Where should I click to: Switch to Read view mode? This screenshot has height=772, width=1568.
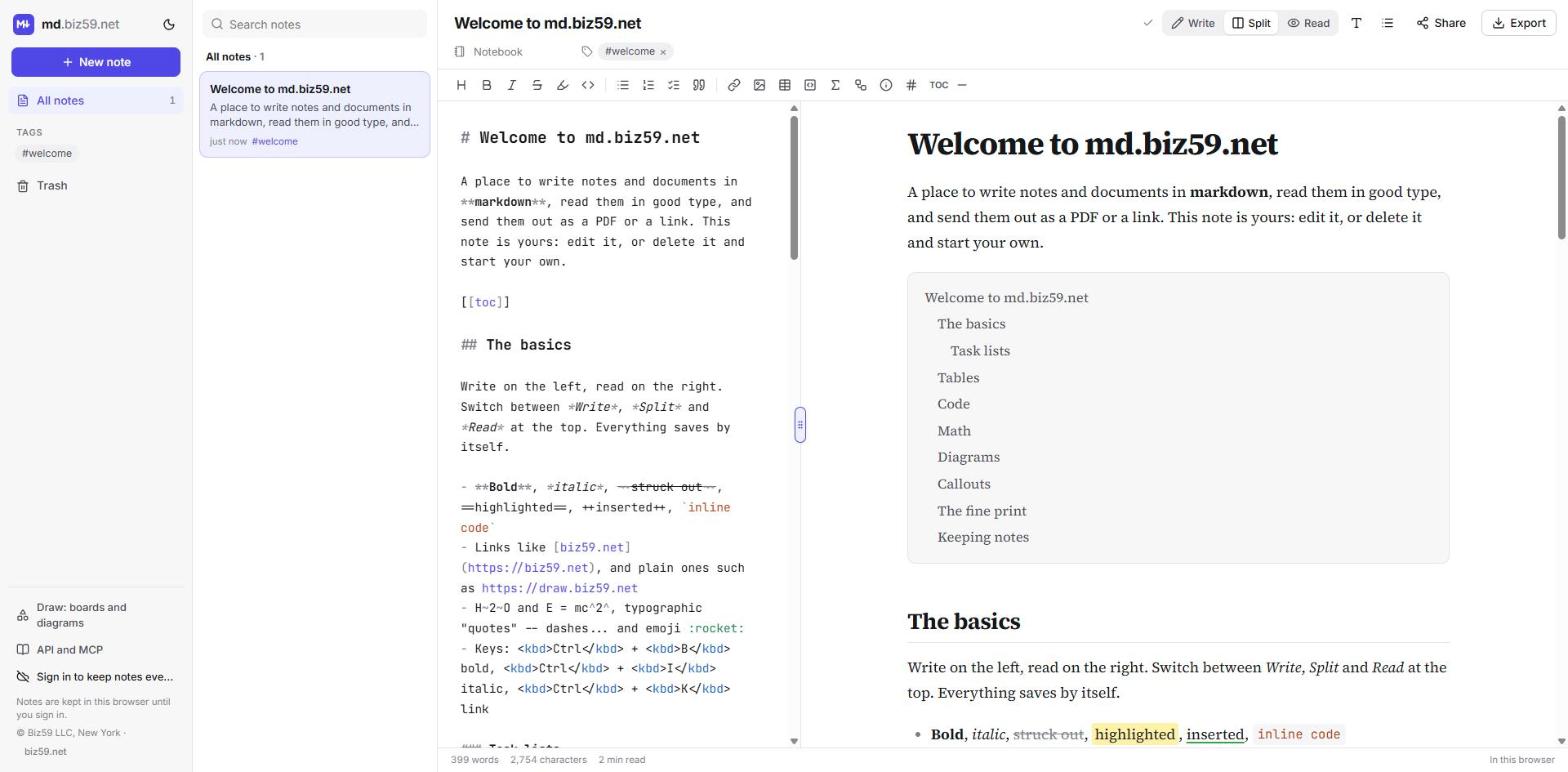pyautogui.click(x=1308, y=23)
